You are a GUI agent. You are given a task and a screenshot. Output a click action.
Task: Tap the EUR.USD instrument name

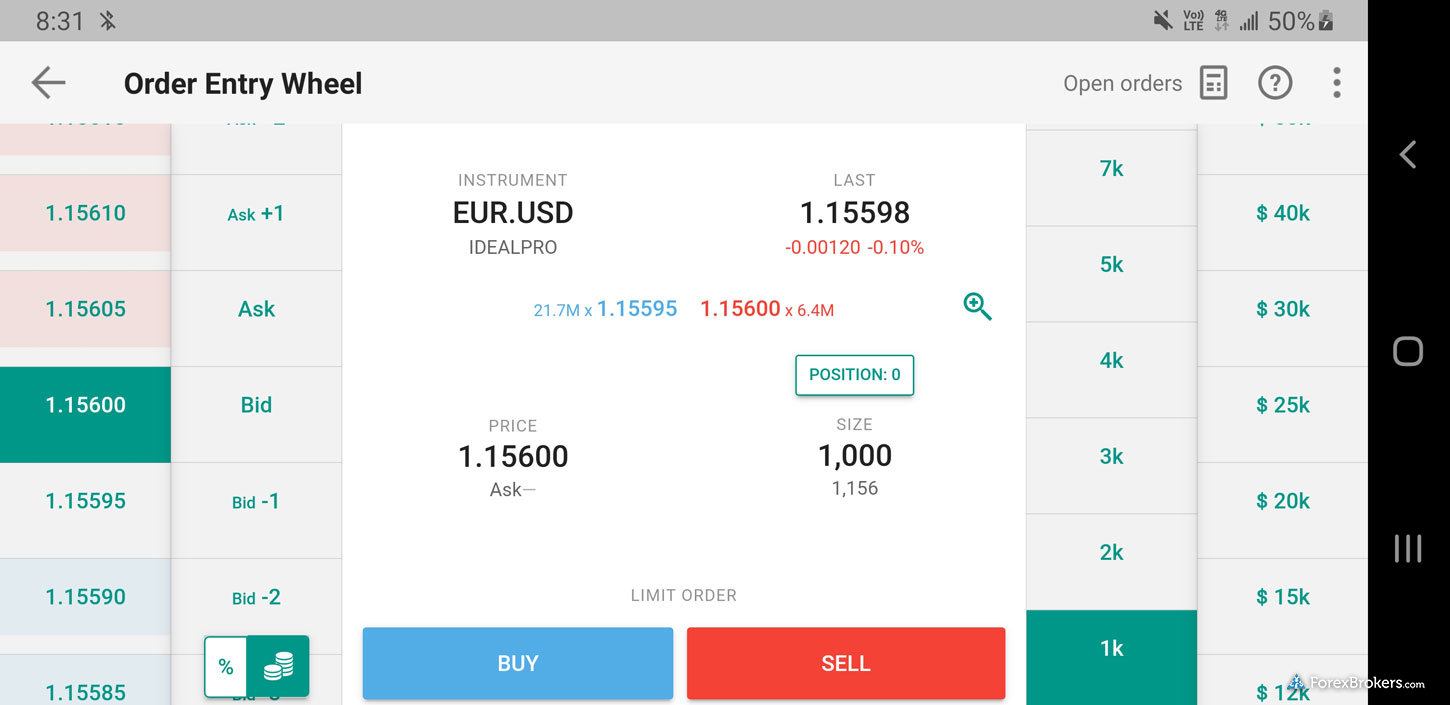(x=513, y=213)
